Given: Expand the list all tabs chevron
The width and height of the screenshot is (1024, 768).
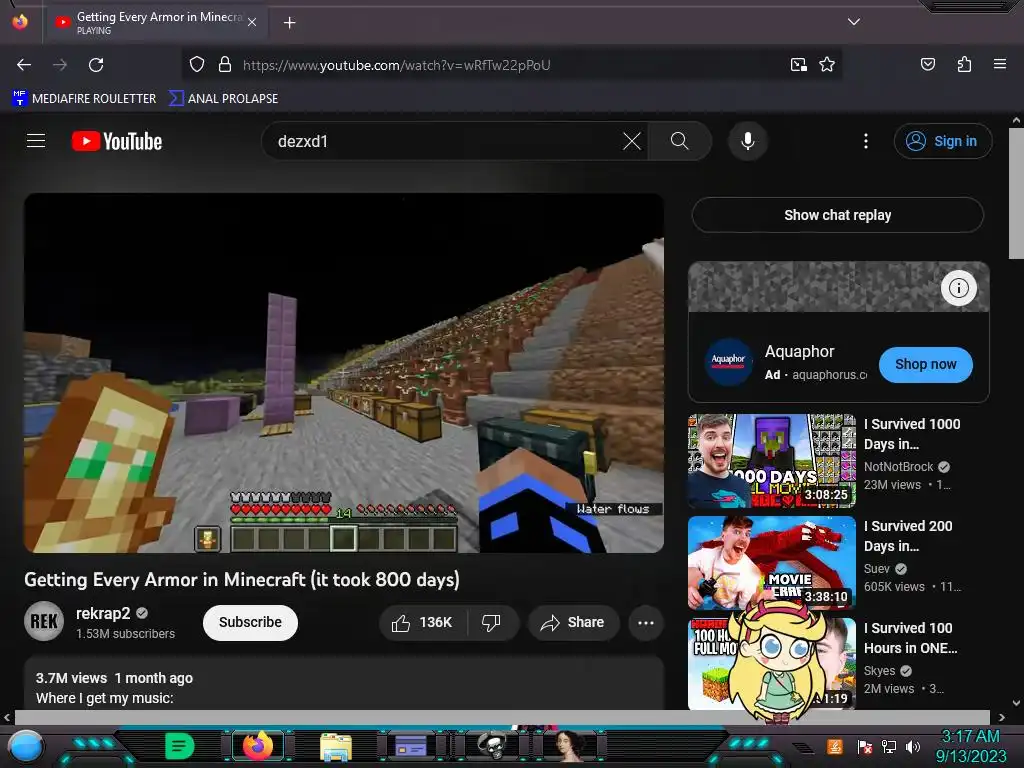Looking at the screenshot, I should [854, 22].
